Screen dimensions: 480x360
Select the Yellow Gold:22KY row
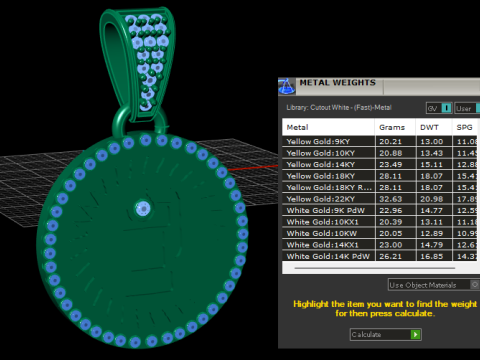click(380, 199)
